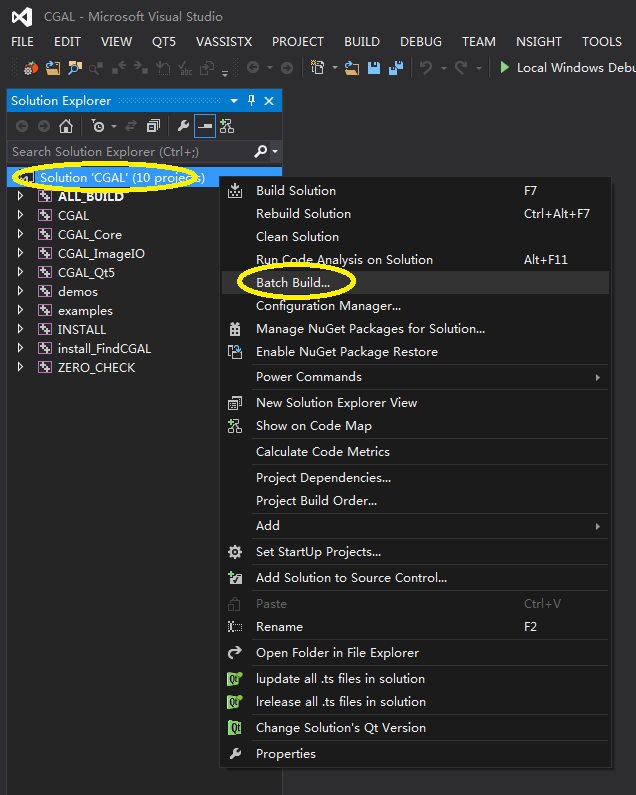
Task: Choose Change Solution's Qt Version
Action: [415, 728]
